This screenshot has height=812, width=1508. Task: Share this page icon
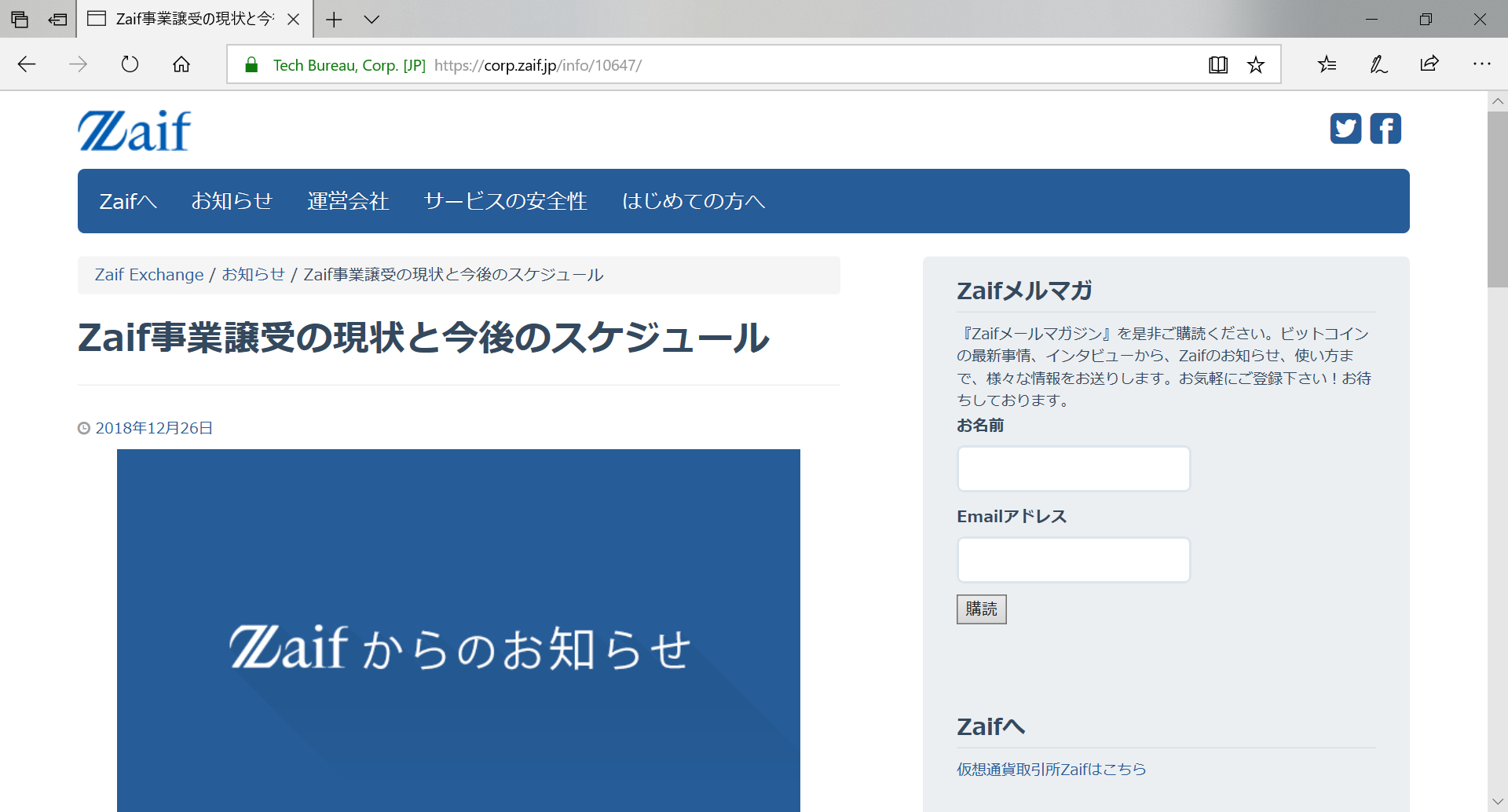1429,64
